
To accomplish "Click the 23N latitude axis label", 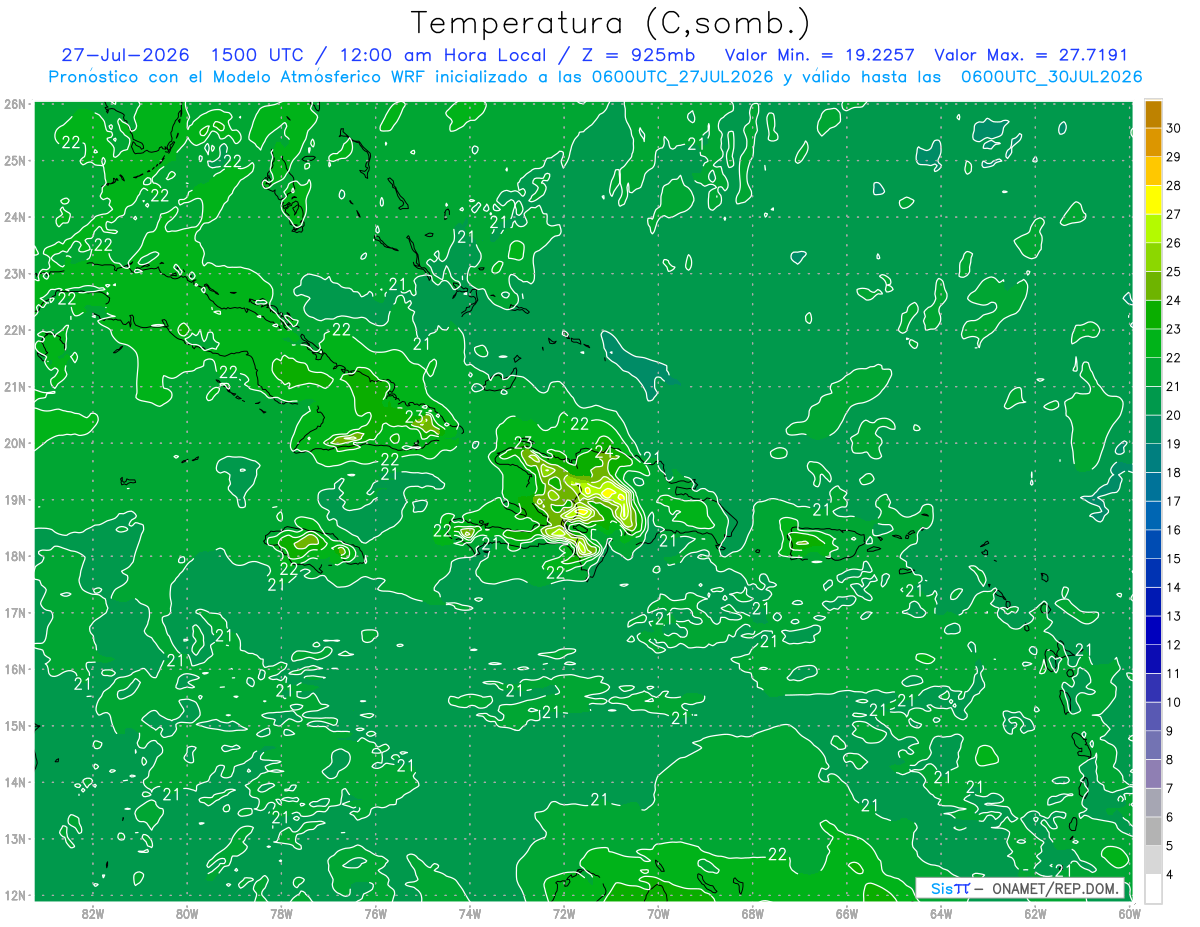I will point(14,273).
